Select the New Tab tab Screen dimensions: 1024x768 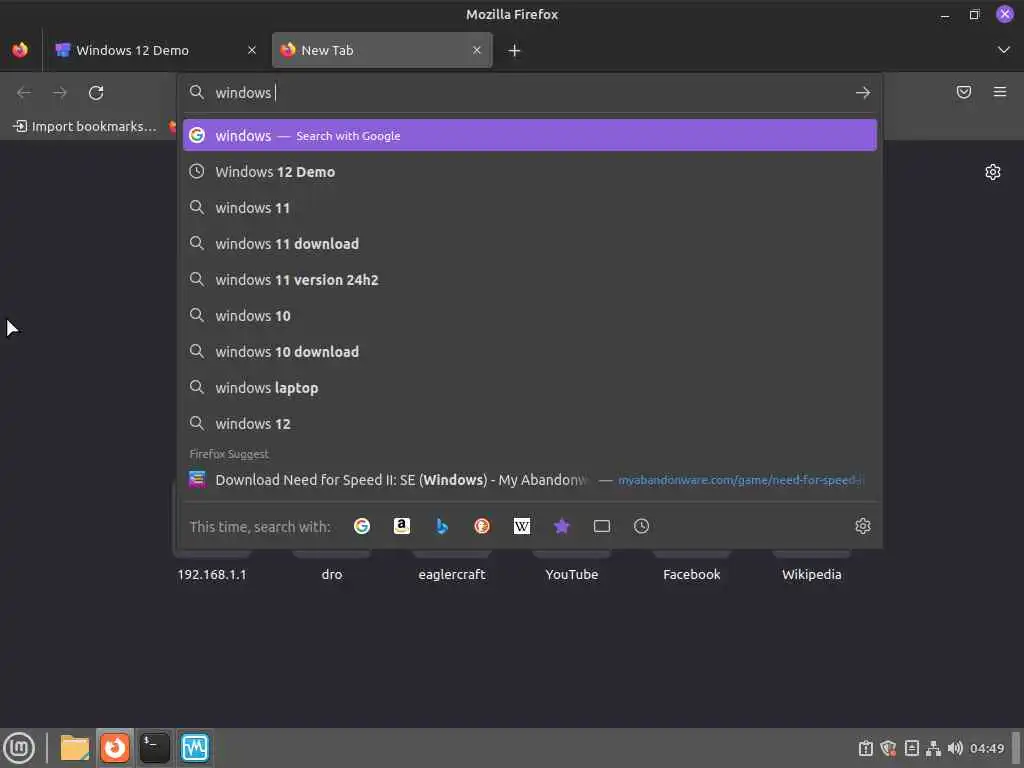click(382, 50)
